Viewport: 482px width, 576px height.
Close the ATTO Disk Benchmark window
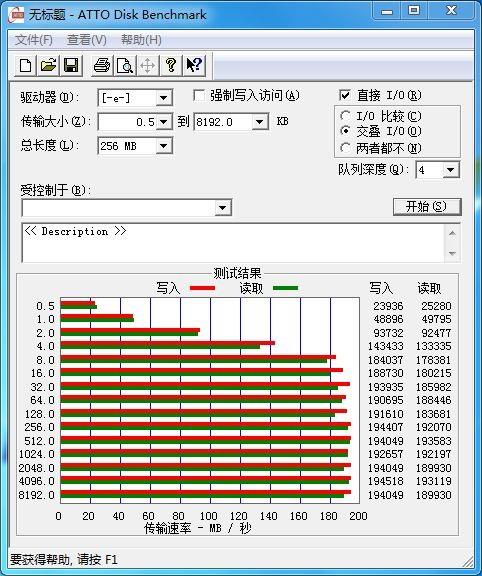(451, 11)
